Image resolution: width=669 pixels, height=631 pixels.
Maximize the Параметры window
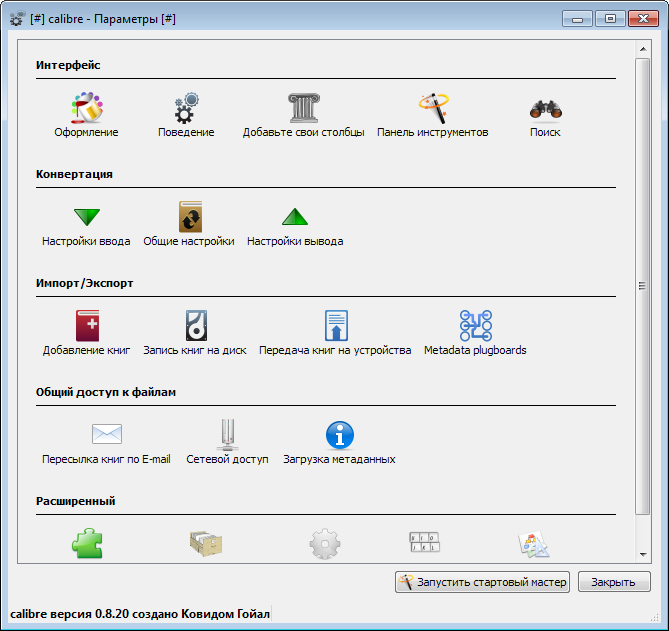pos(611,19)
